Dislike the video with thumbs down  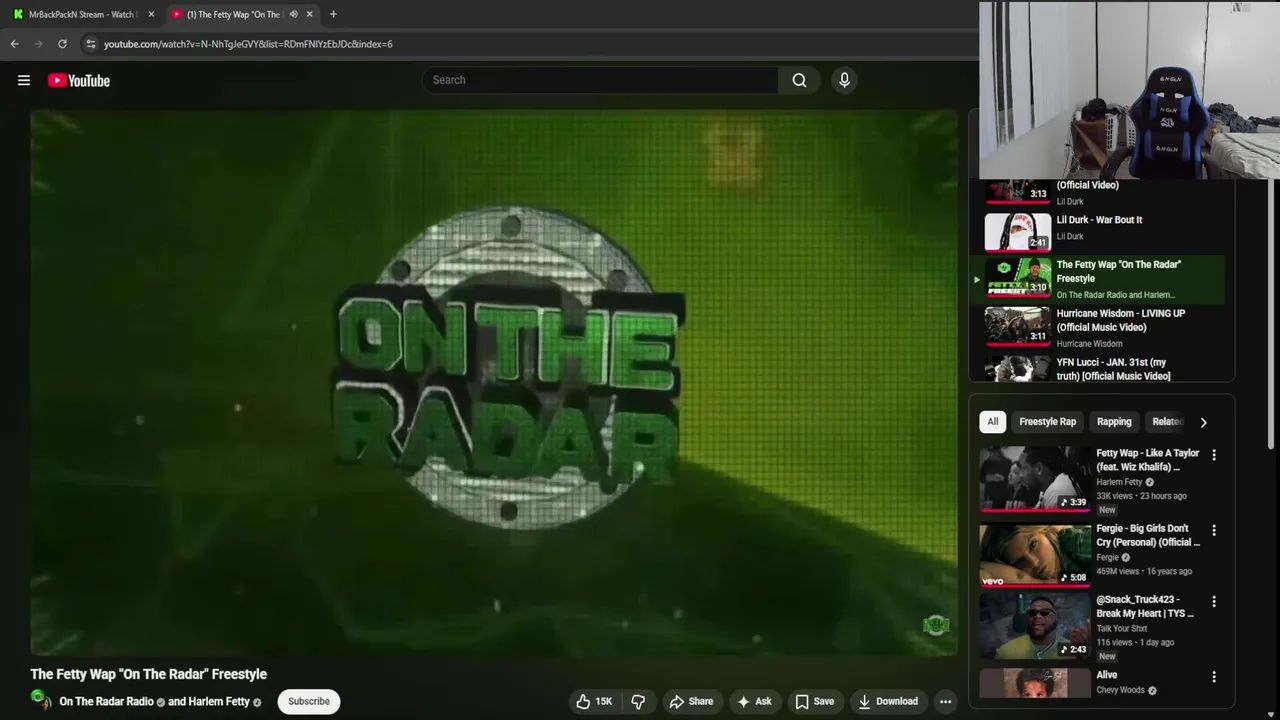pyautogui.click(x=638, y=701)
